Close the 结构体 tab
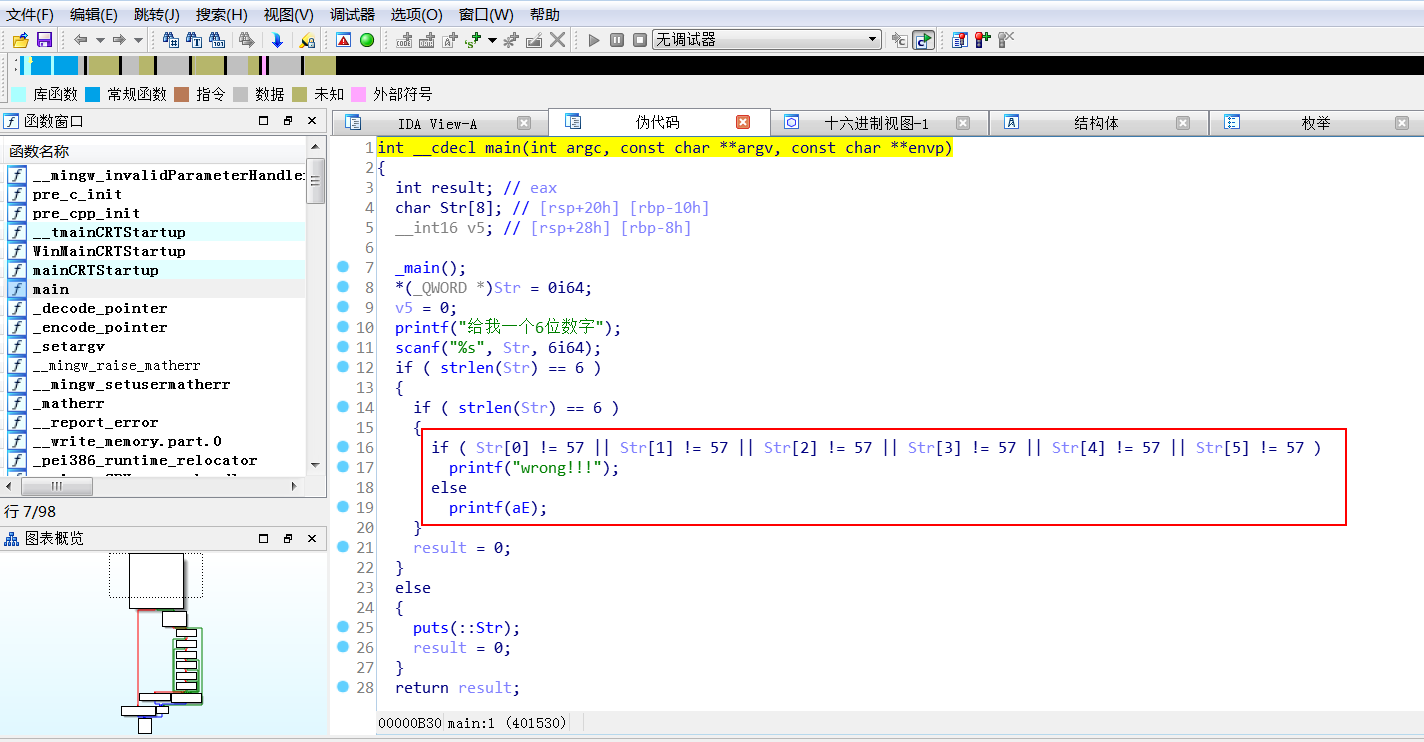1424x742 pixels. (1183, 123)
